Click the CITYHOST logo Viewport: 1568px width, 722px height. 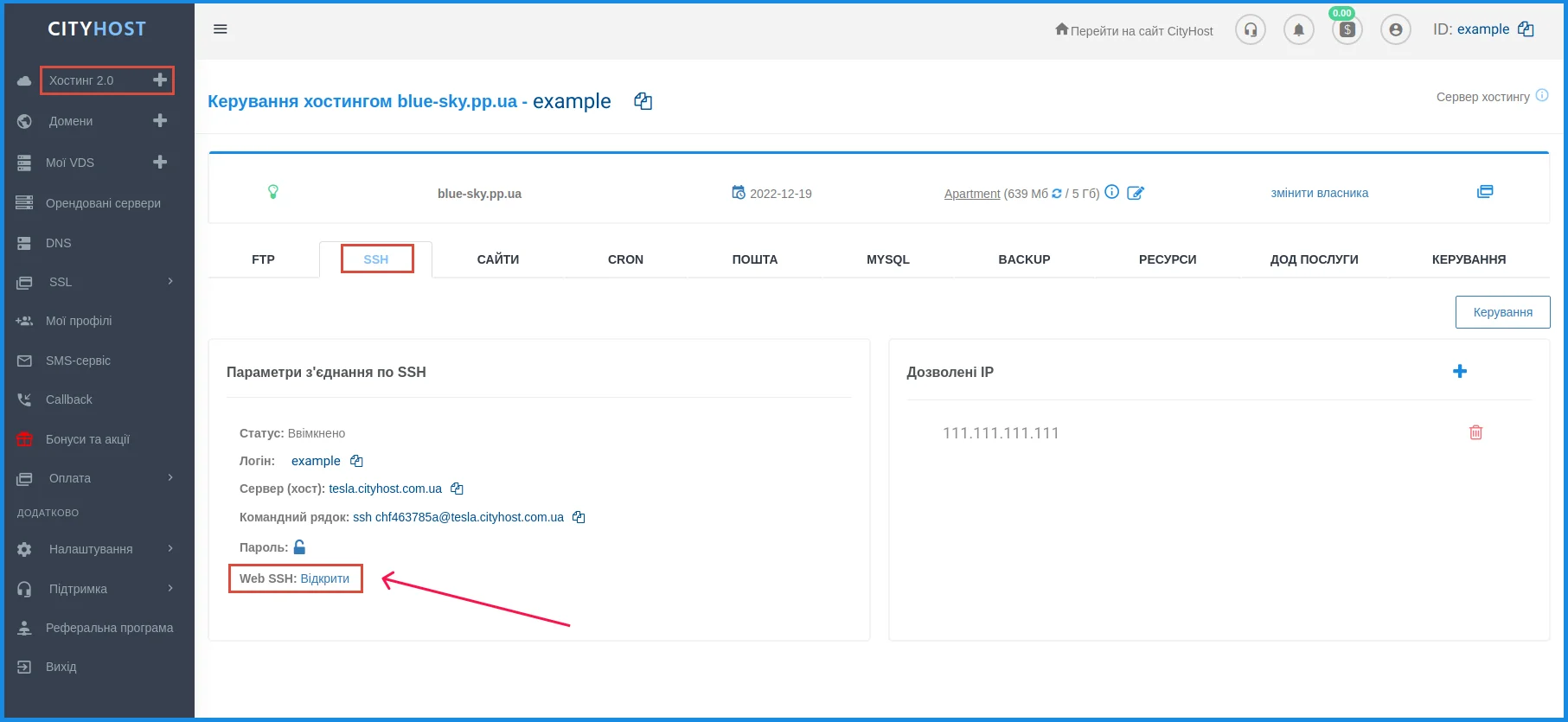pos(97,29)
